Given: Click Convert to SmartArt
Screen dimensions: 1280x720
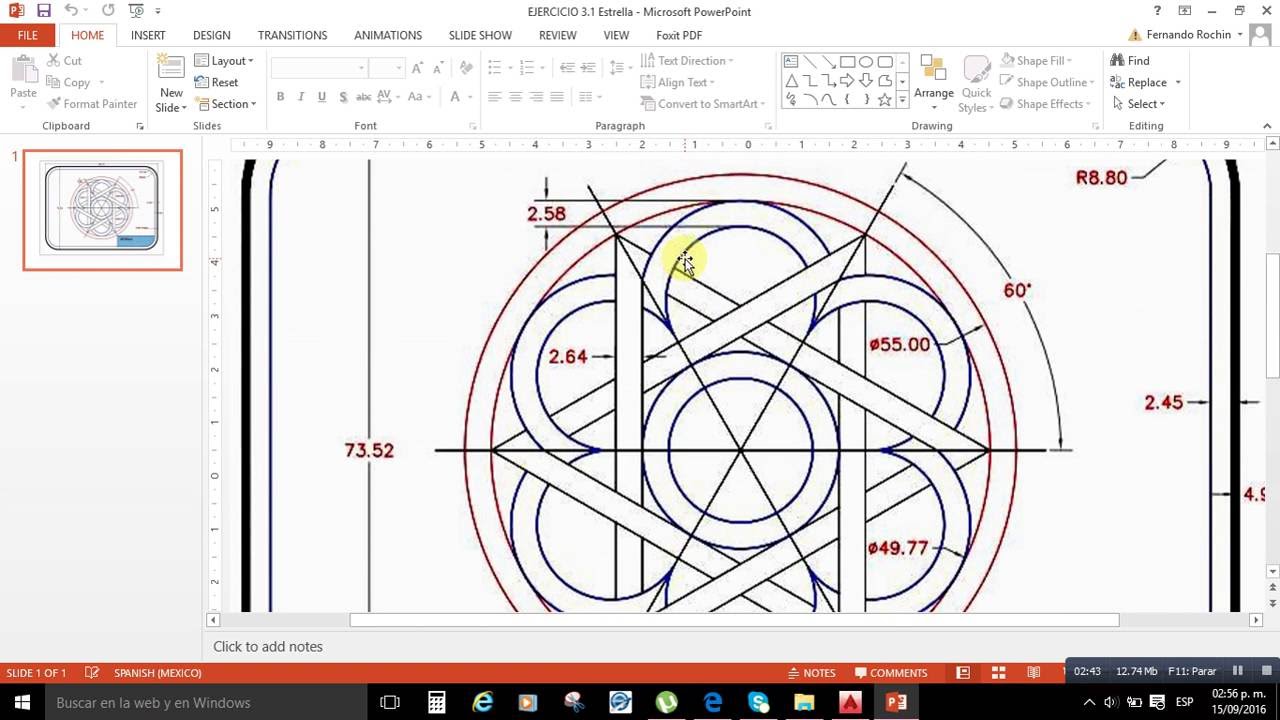Looking at the screenshot, I should click(702, 104).
